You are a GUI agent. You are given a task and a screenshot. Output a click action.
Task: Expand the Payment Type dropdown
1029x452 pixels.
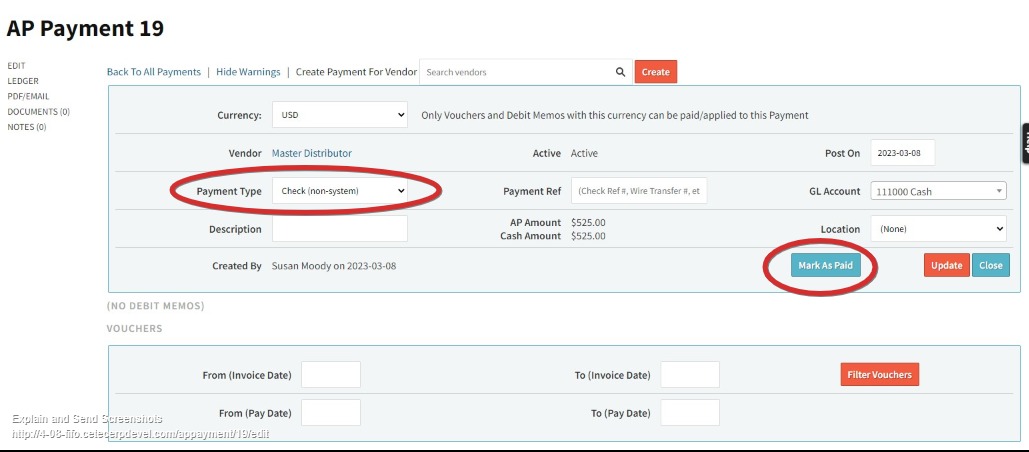[339, 190]
